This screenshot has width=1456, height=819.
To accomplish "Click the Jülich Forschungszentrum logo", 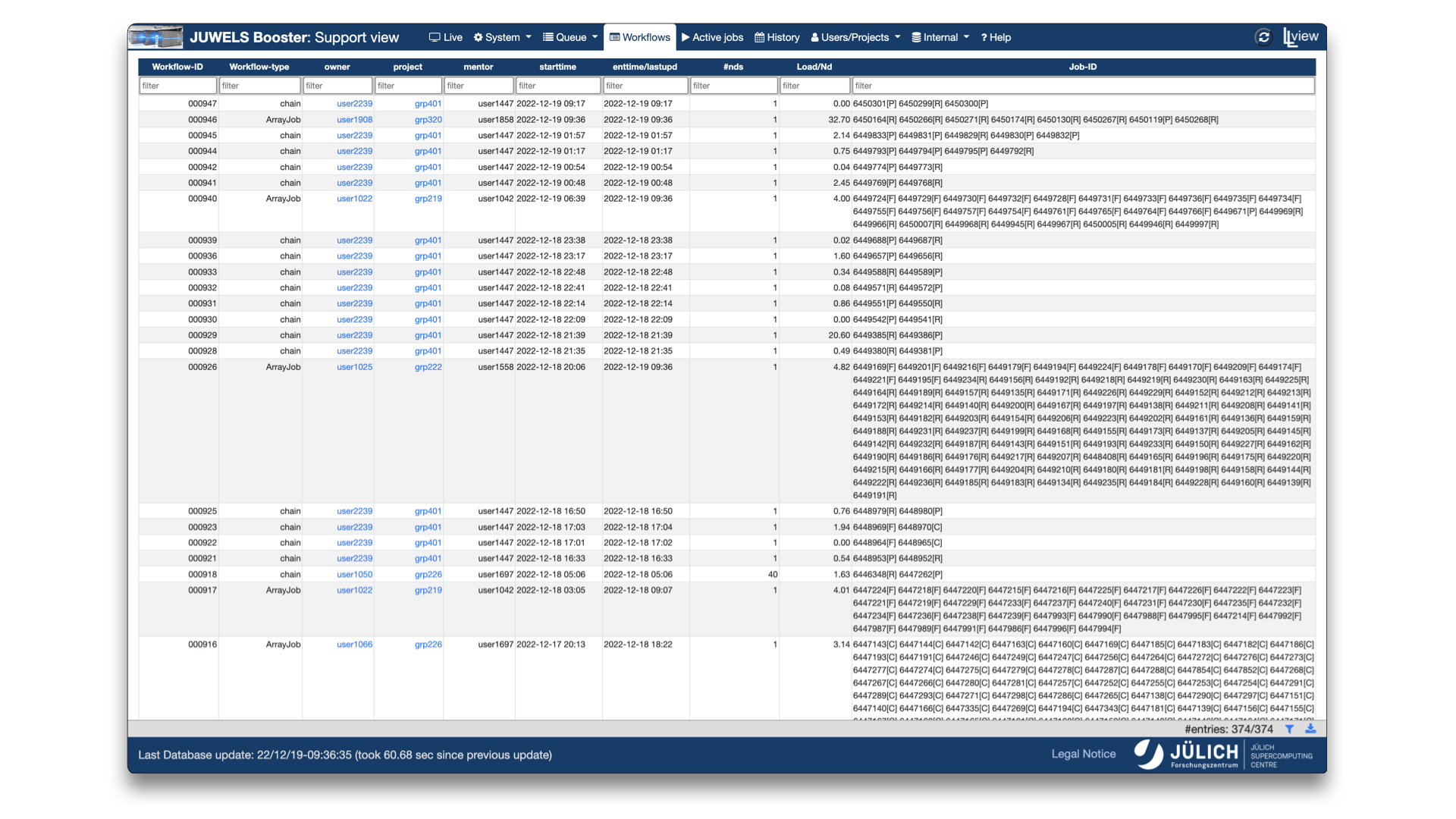I will [1187, 755].
